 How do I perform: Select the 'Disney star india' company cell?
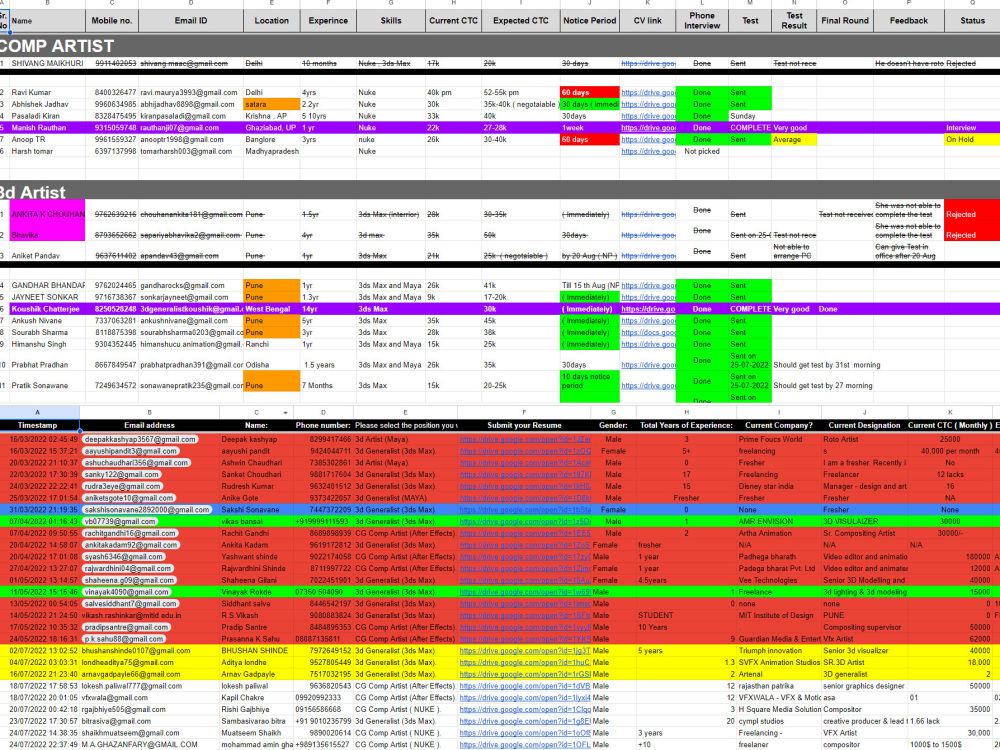pyautogui.click(x=779, y=486)
